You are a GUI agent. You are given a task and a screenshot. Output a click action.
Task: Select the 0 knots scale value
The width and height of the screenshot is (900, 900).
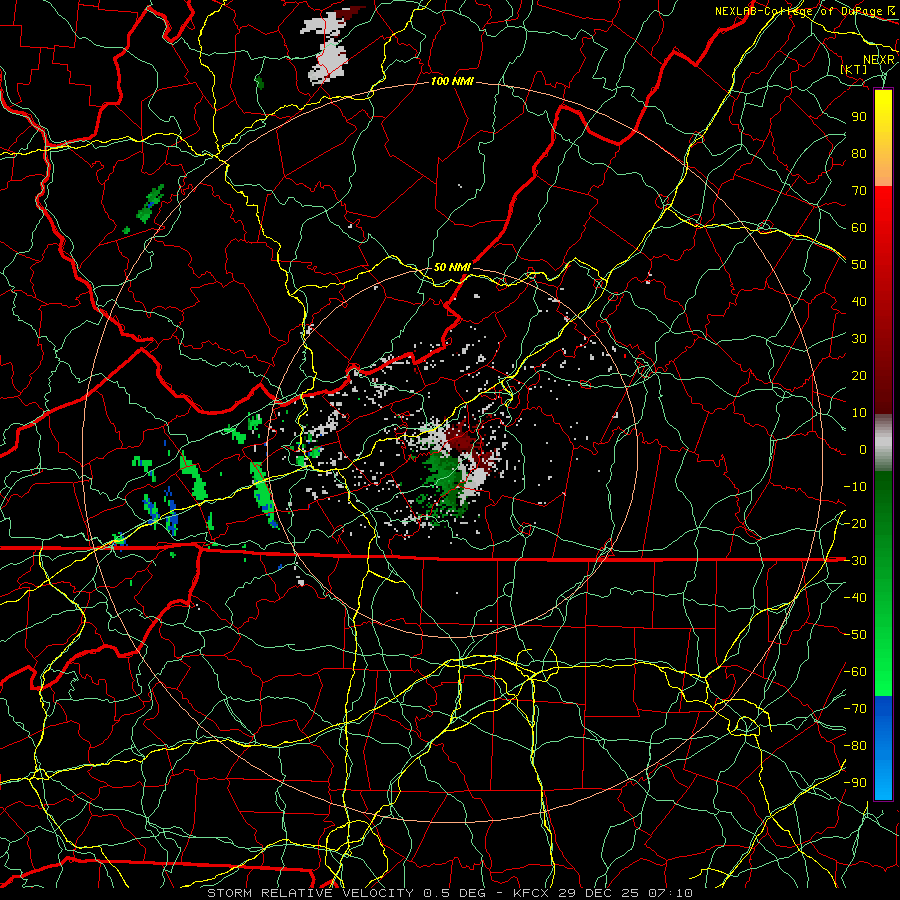(863, 450)
